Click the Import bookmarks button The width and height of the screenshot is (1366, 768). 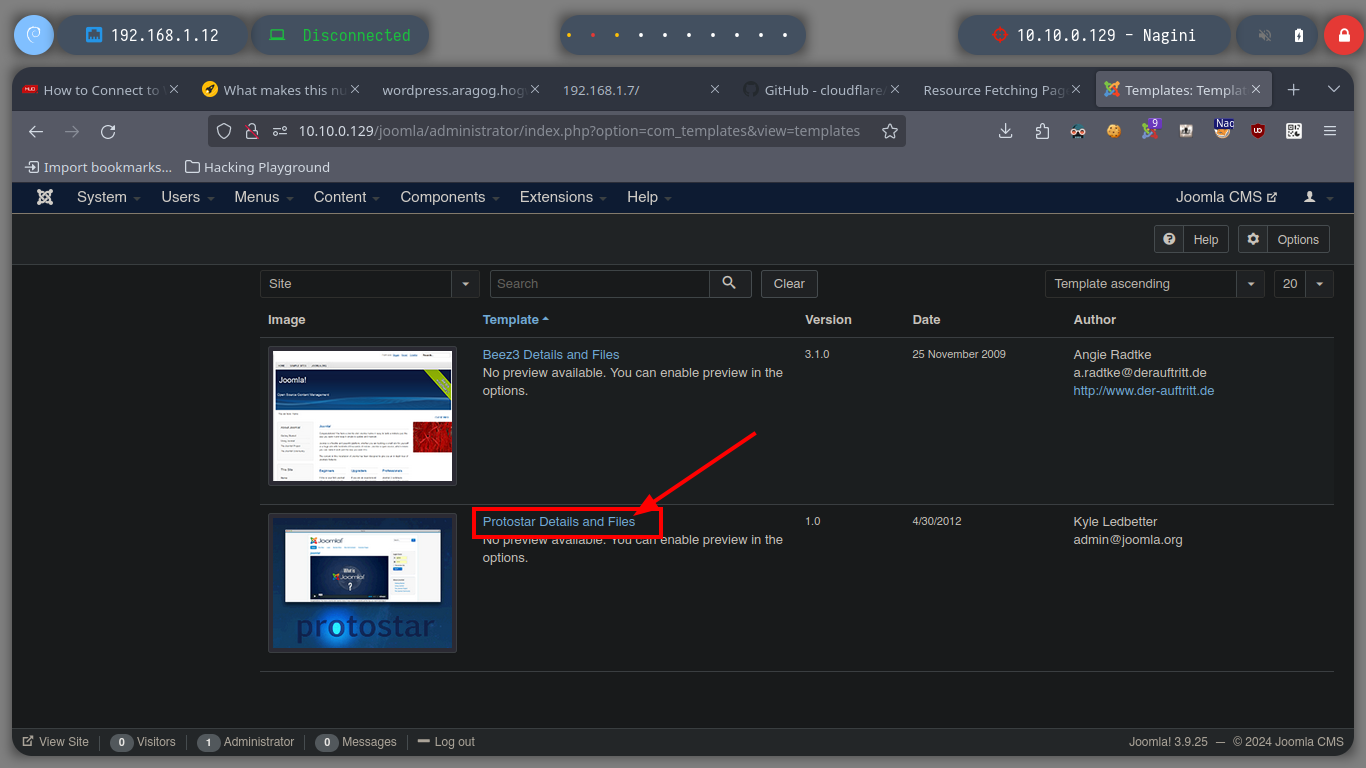click(x=98, y=167)
